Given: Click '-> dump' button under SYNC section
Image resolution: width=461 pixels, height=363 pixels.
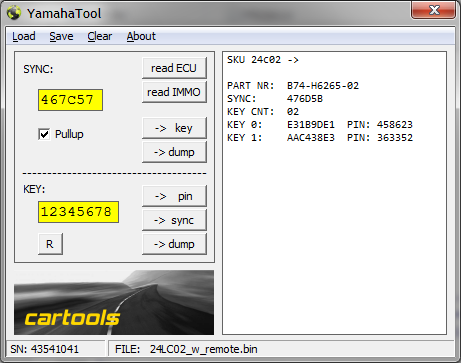Looking at the screenshot, I should point(174,152).
